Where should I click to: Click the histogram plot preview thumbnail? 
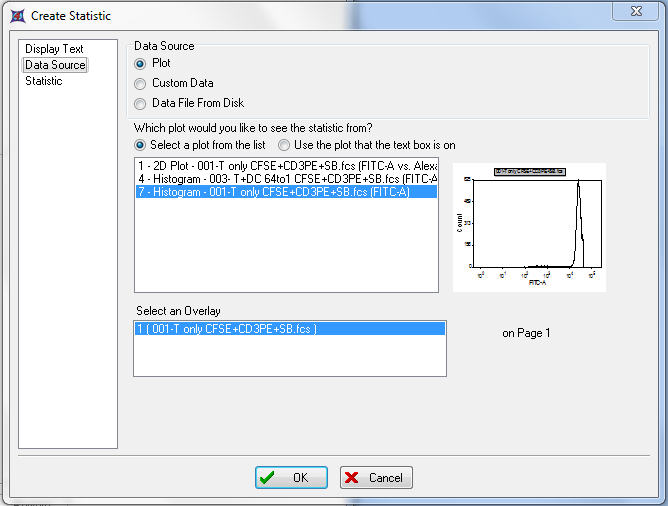[529, 227]
